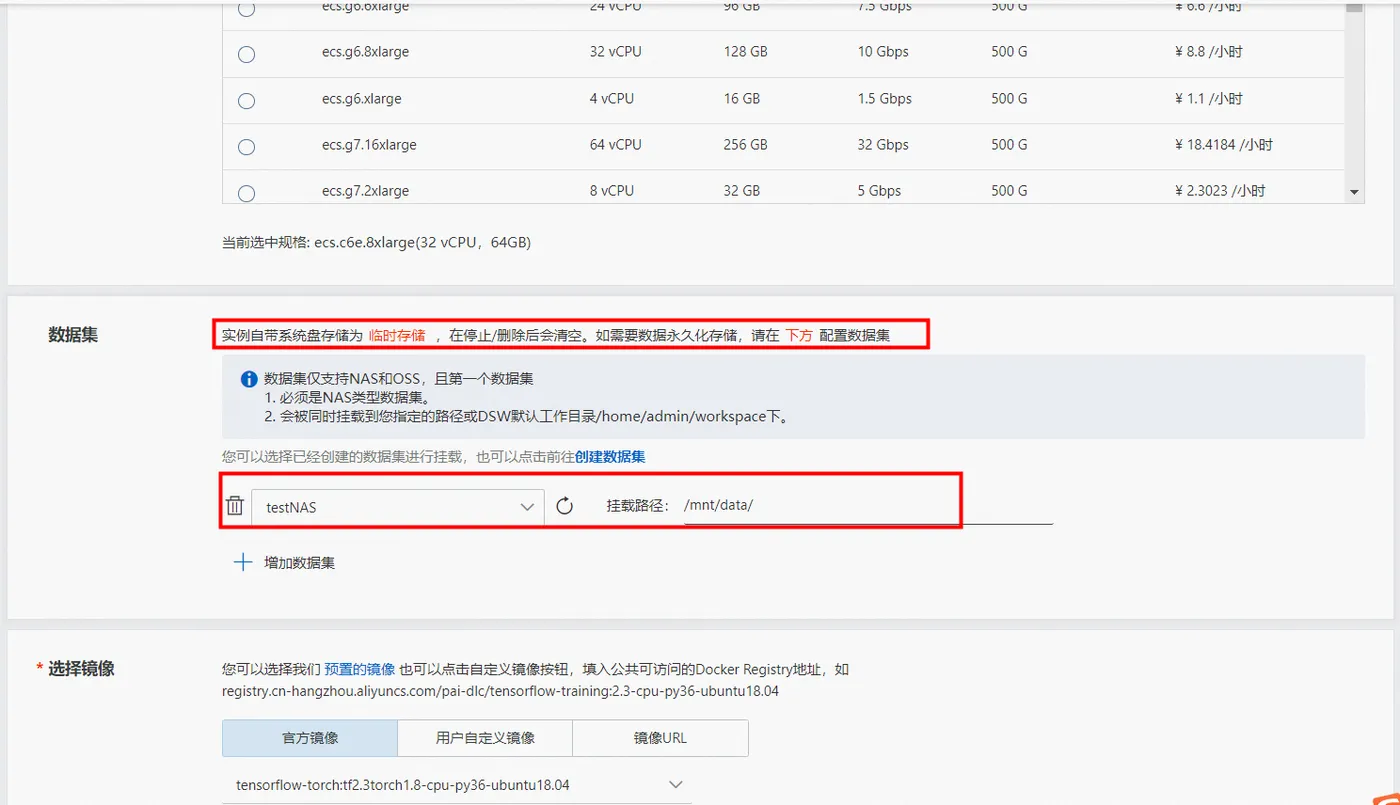1400x805 pixels.
Task: Click the ¥ 2.3023 /小时 price
Action: pyautogui.click(x=1220, y=191)
